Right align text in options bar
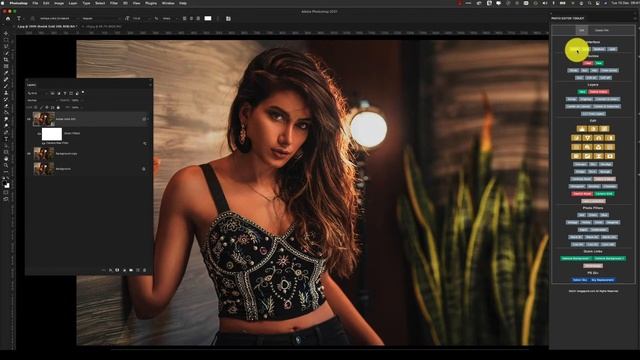The width and height of the screenshot is (640, 360). pyautogui.click(x=198, y=18)
